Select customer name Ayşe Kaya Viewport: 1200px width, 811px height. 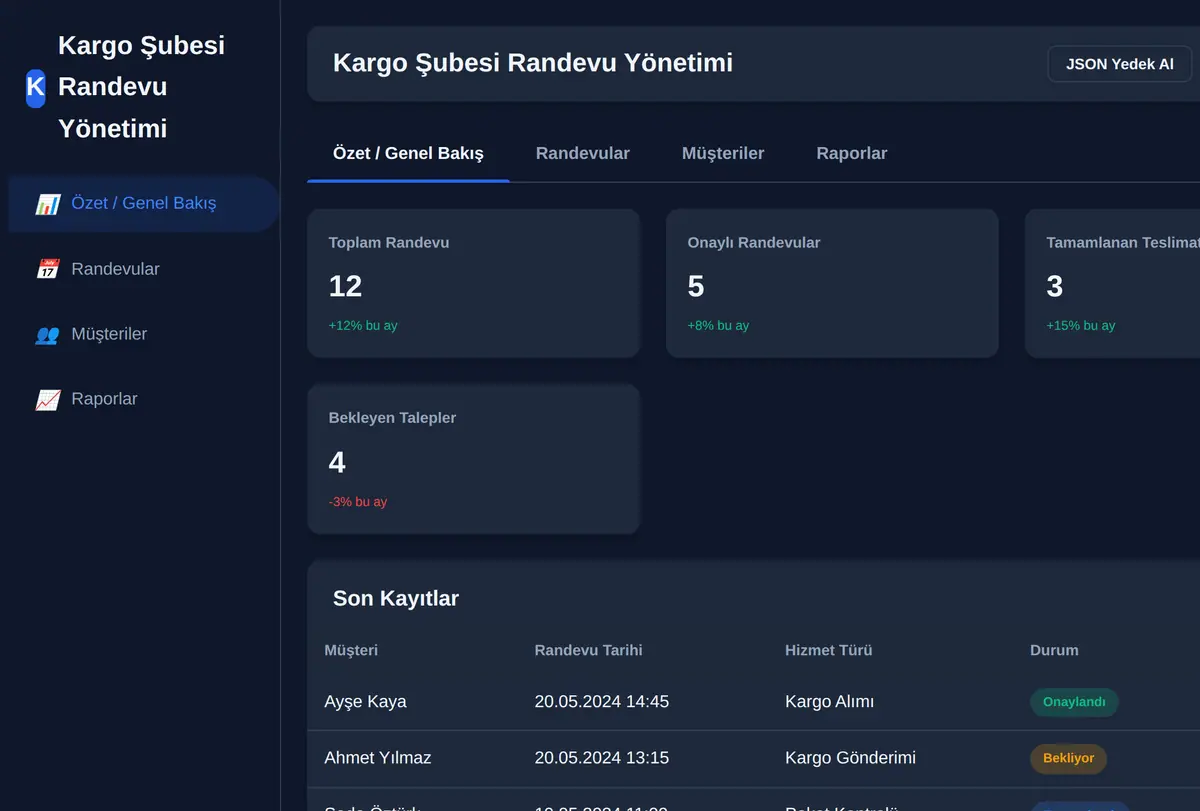pyautogui.click(x=365, y=702)
